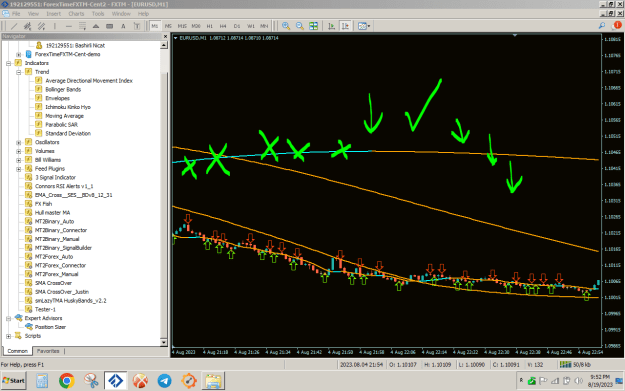Collapse the Indicators tree node
Image resolution: width=625 pixels, height=391 pixels.
click(x=8, y=63)
